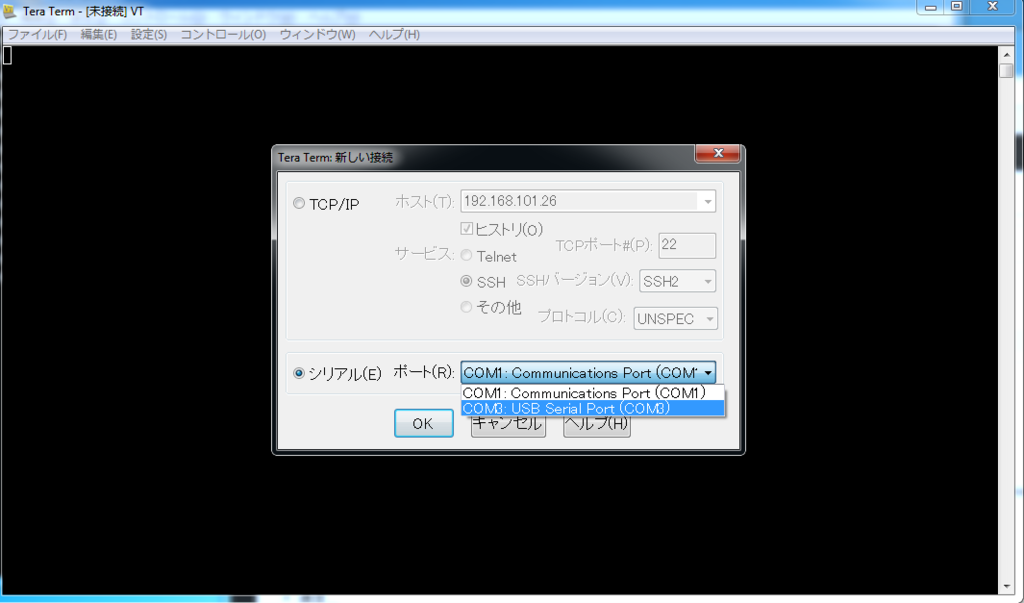Choose the SSH service option
1024x603 pixels.
[466, 281]
